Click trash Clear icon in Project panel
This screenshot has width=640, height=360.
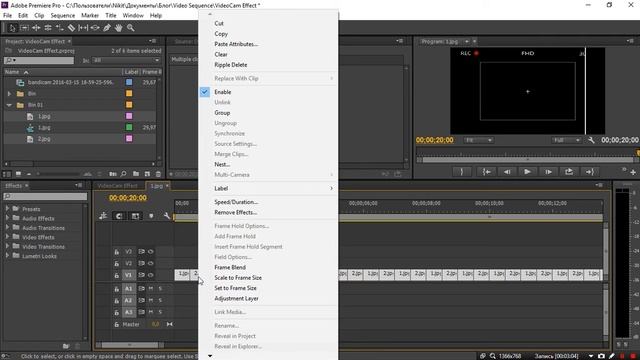(x=158, y=174)
